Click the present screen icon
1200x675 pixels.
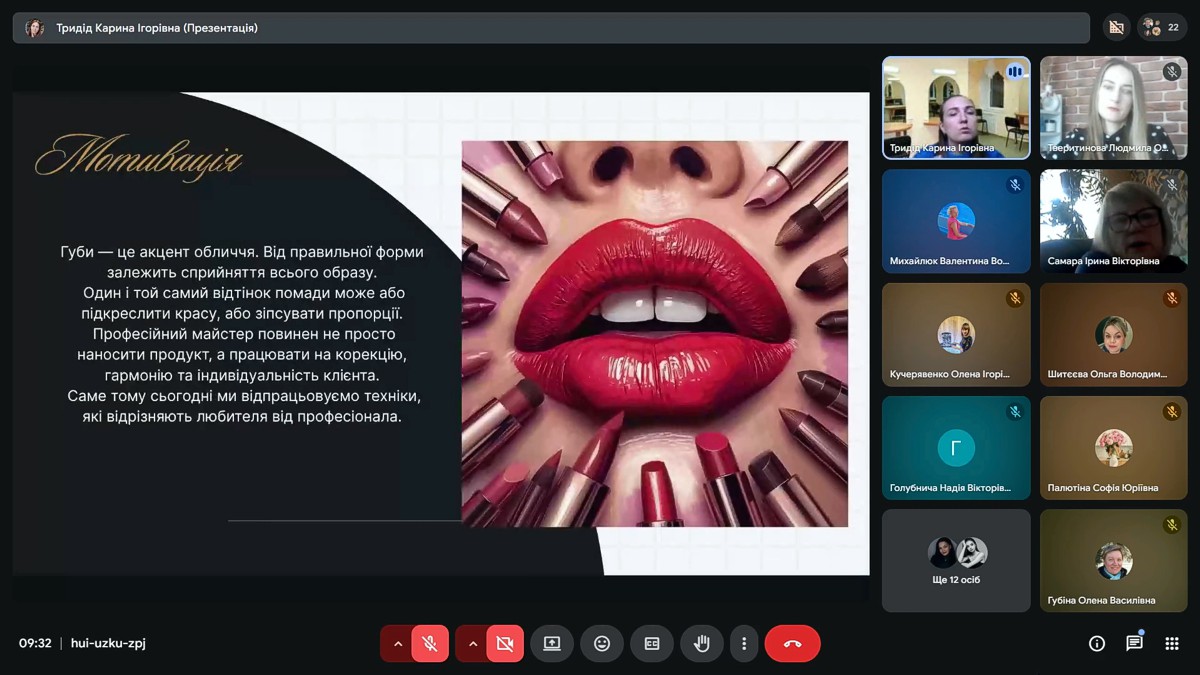click(x=552, y=644)
